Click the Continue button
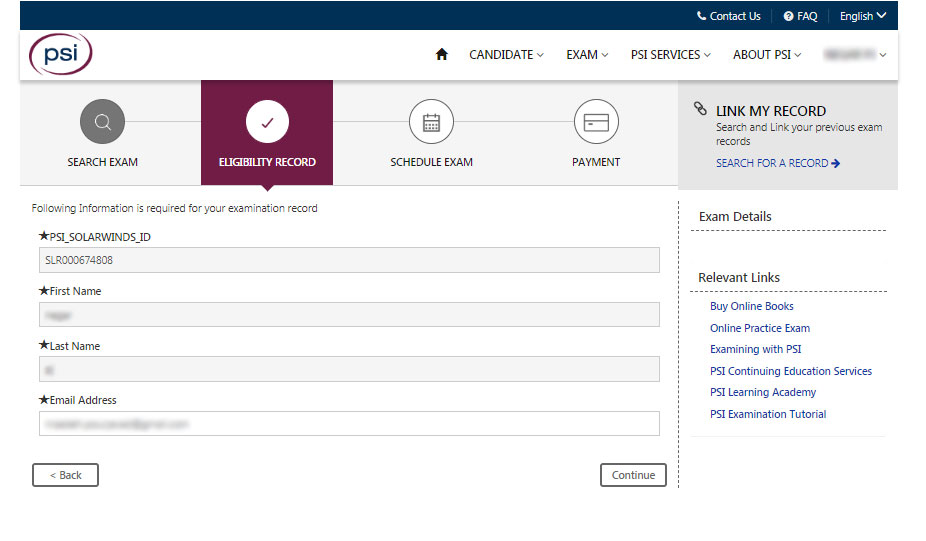The image size is (926, 541). tap(633, 475)
